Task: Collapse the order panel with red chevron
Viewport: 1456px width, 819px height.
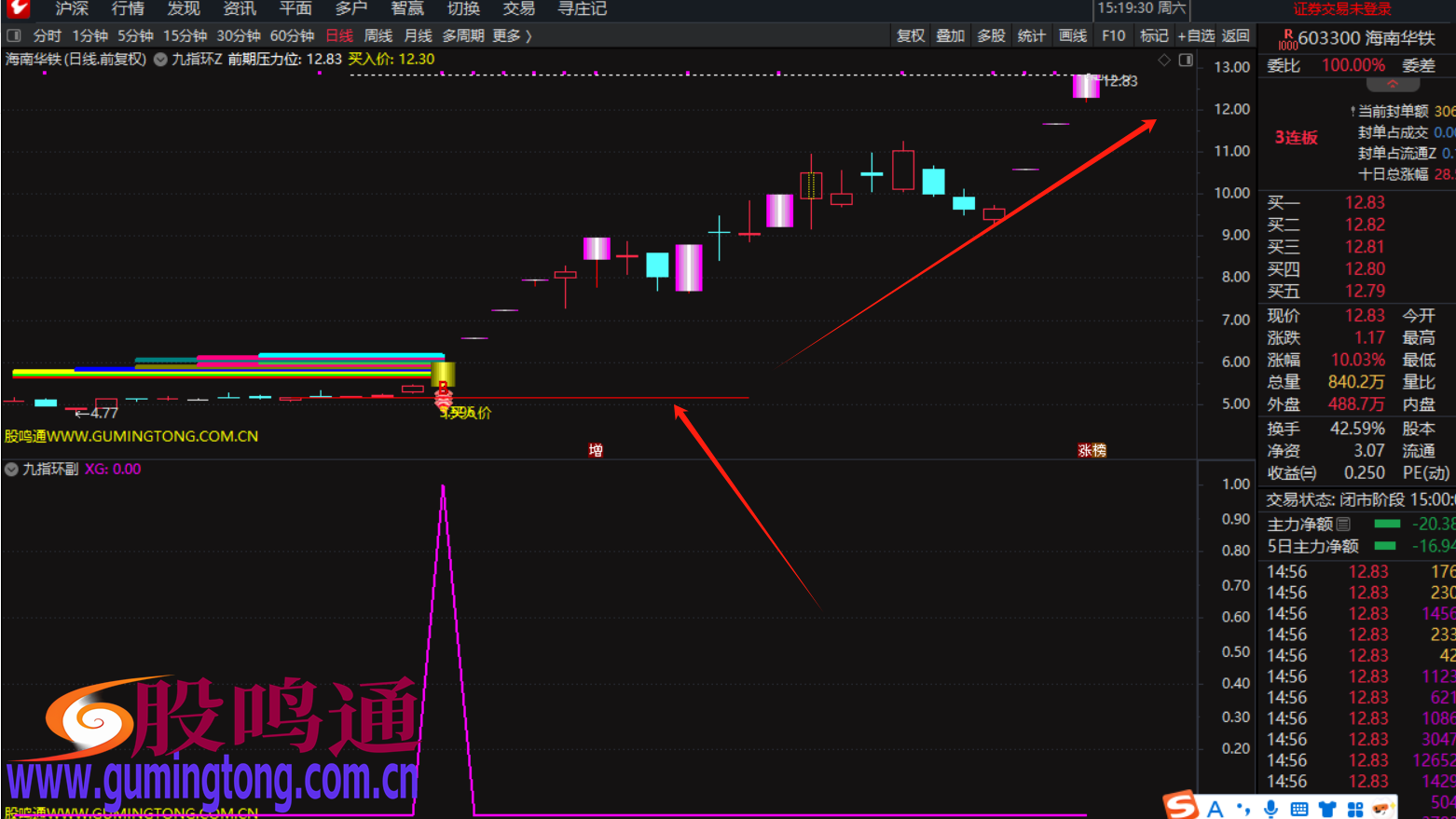Action: pyautogui.click(x=1392, y=84)
